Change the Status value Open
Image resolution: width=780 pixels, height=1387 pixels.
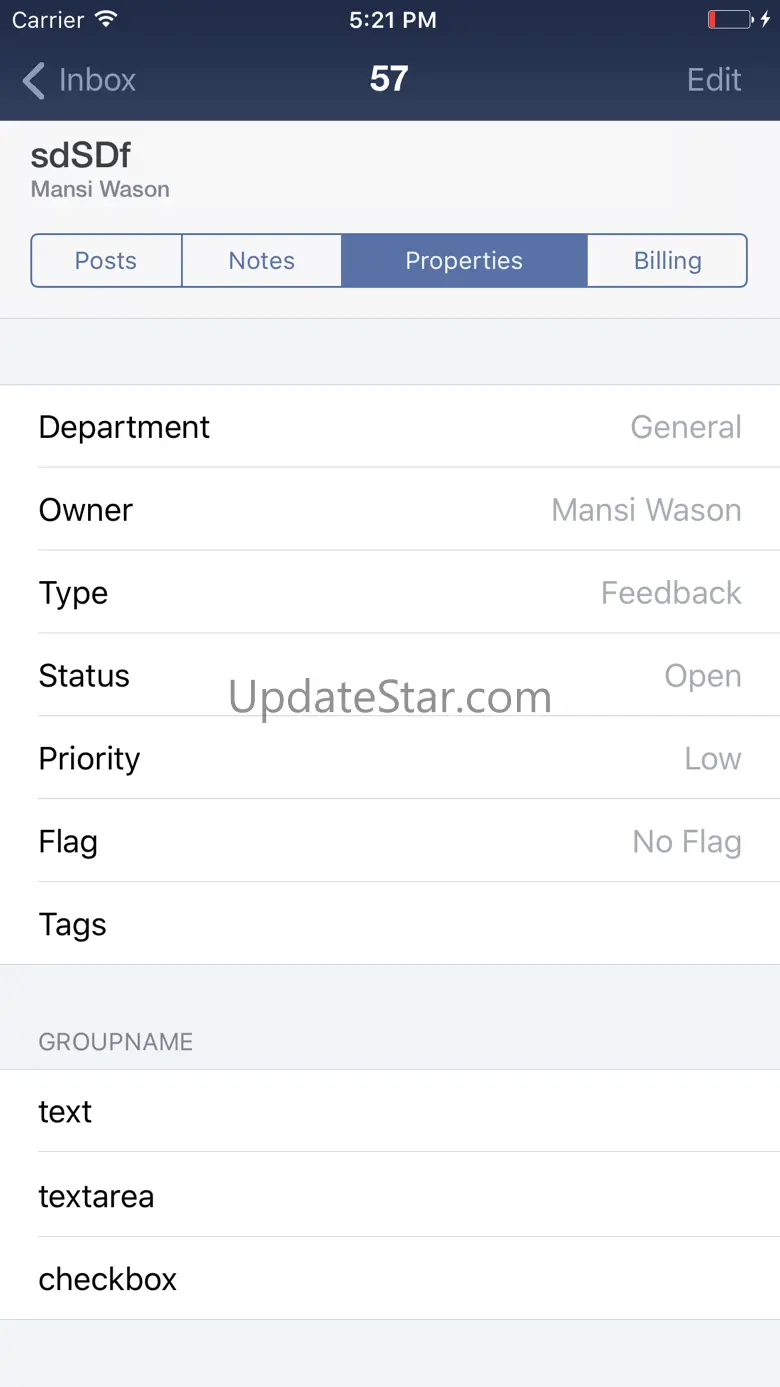pos(390,676)
